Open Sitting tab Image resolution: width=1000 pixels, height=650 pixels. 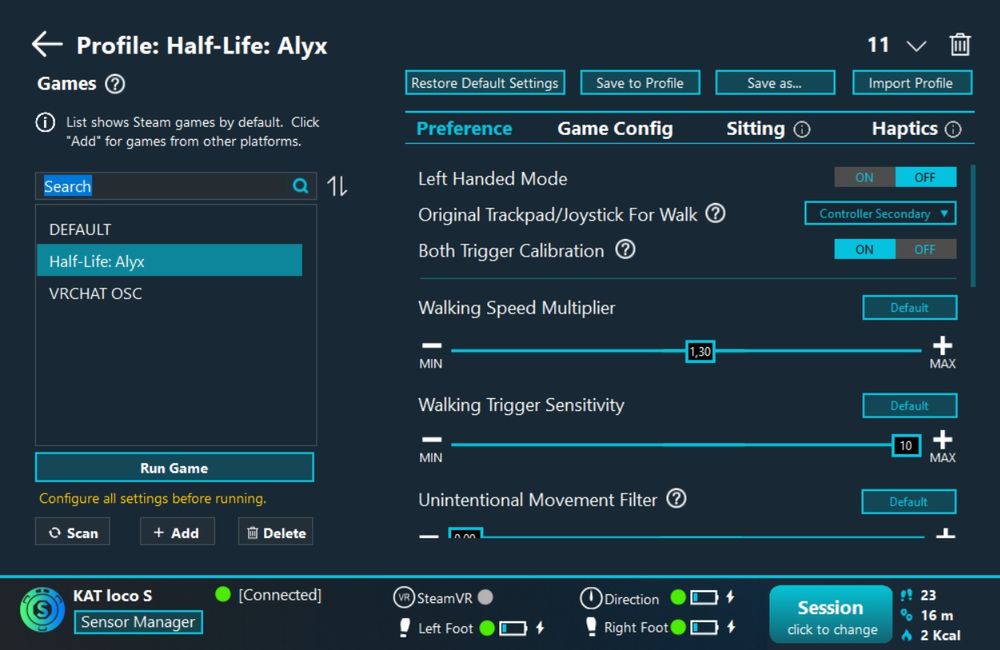(755, 128)
